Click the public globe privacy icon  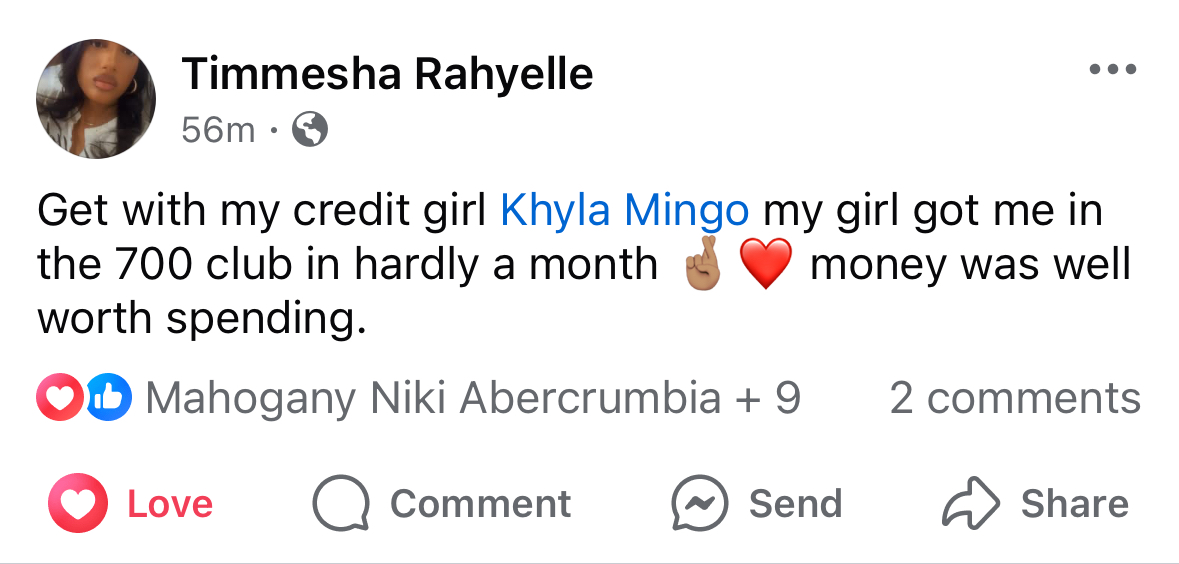tap(310, 129)
